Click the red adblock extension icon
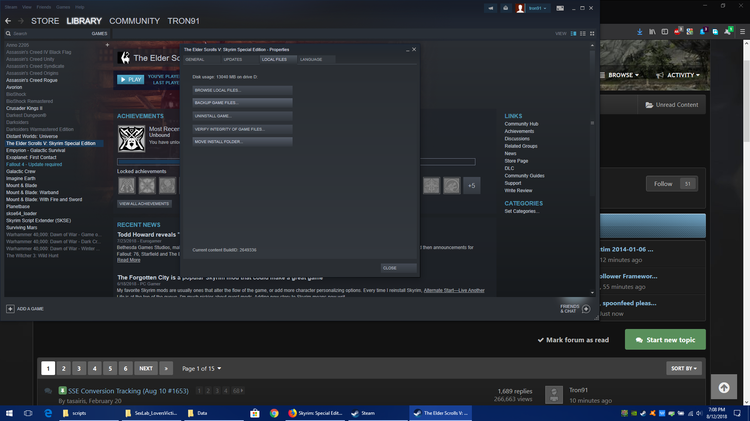Image resolution: width=750 pixels, height=421 pixels. [678, 32]
